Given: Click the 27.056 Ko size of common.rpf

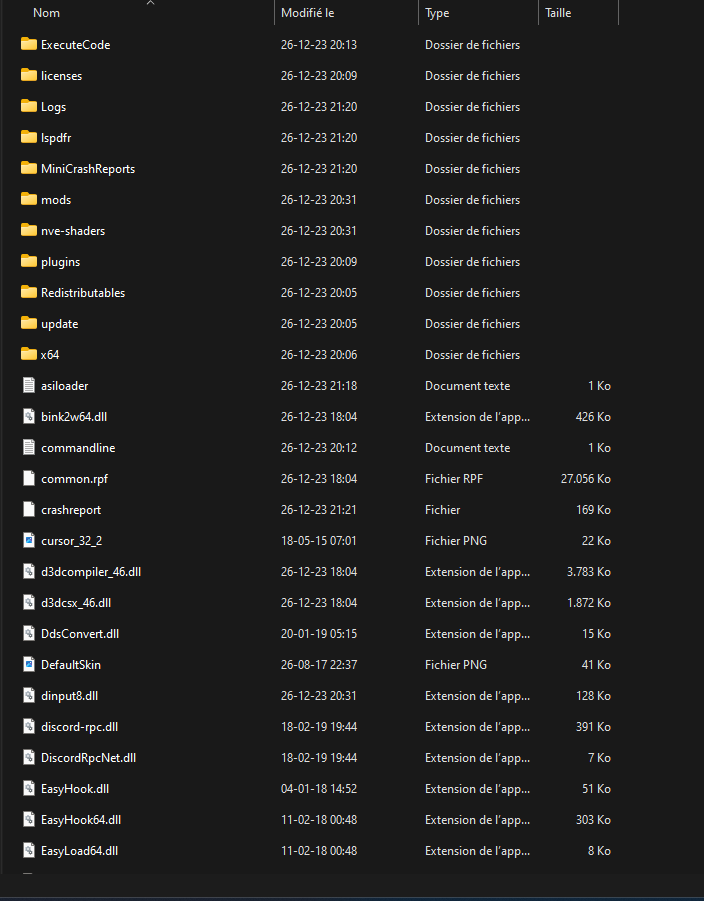Looking at the screenshot, I should click(586, 479).
